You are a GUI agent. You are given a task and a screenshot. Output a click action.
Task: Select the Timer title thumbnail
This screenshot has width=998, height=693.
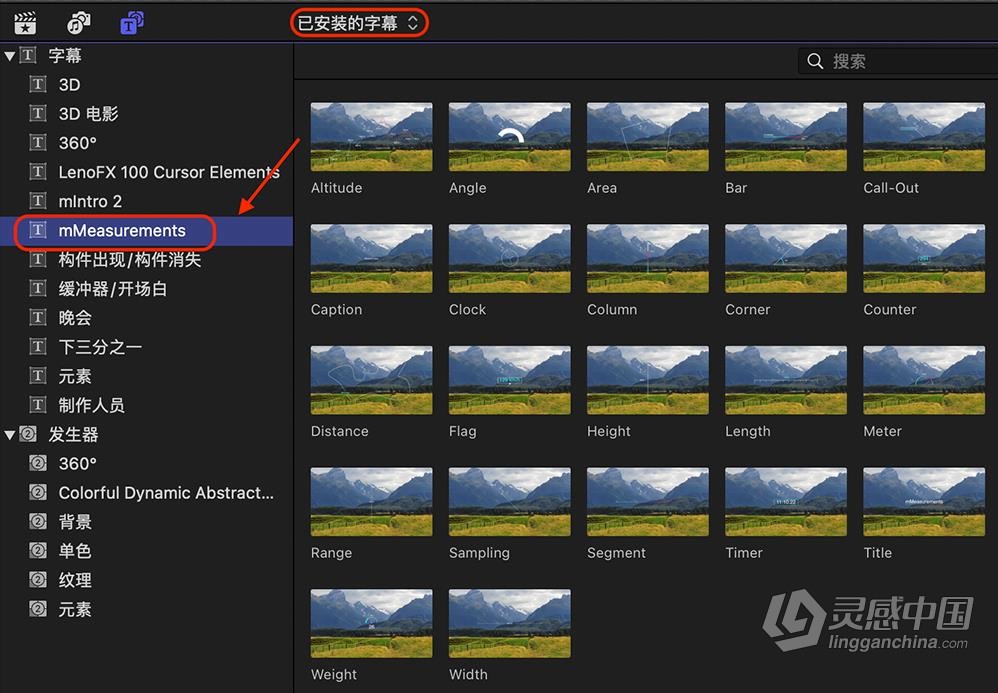click(786, 501)
